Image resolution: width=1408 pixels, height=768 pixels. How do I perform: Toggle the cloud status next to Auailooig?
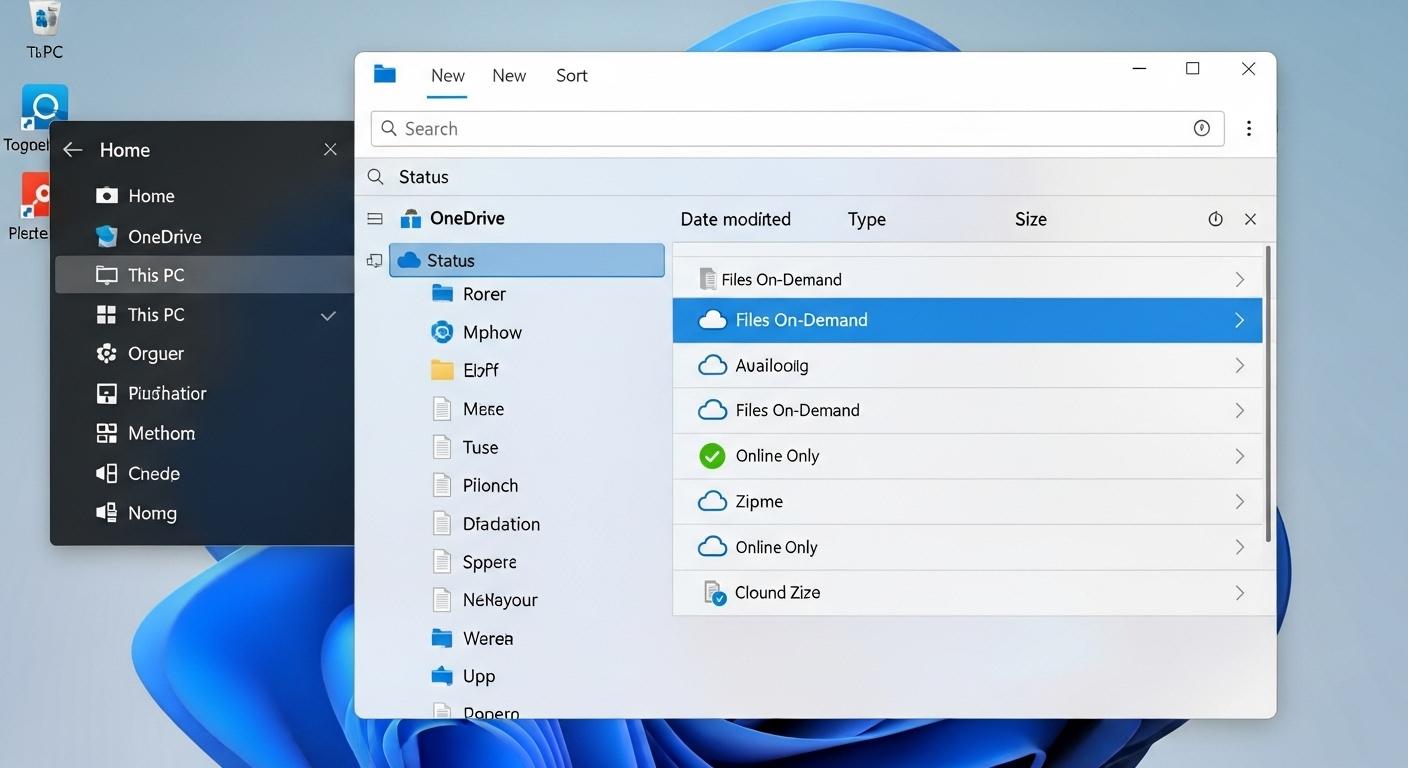click(711, 365)
